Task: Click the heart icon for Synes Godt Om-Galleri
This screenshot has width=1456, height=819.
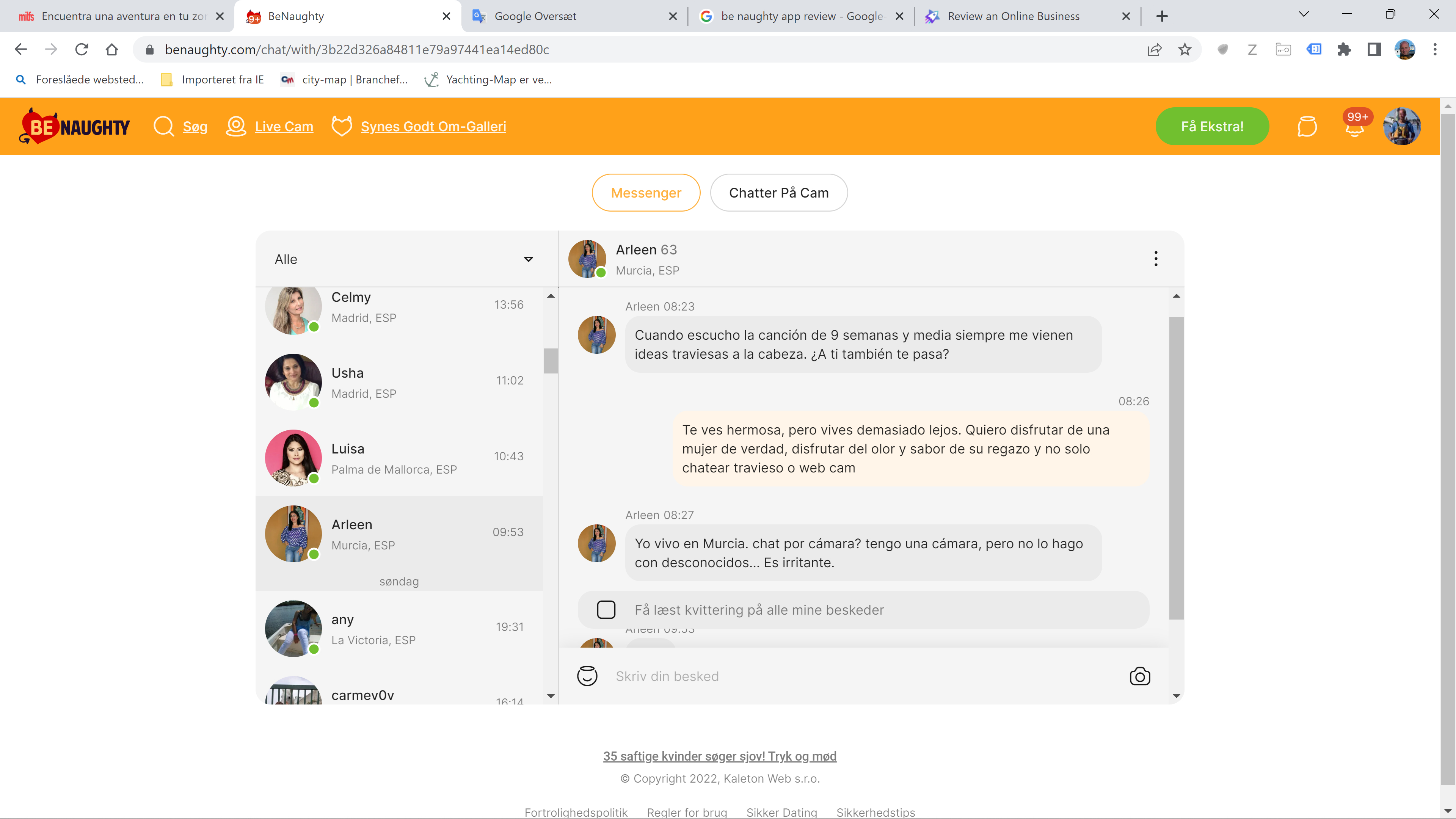Action: [342, 126]
